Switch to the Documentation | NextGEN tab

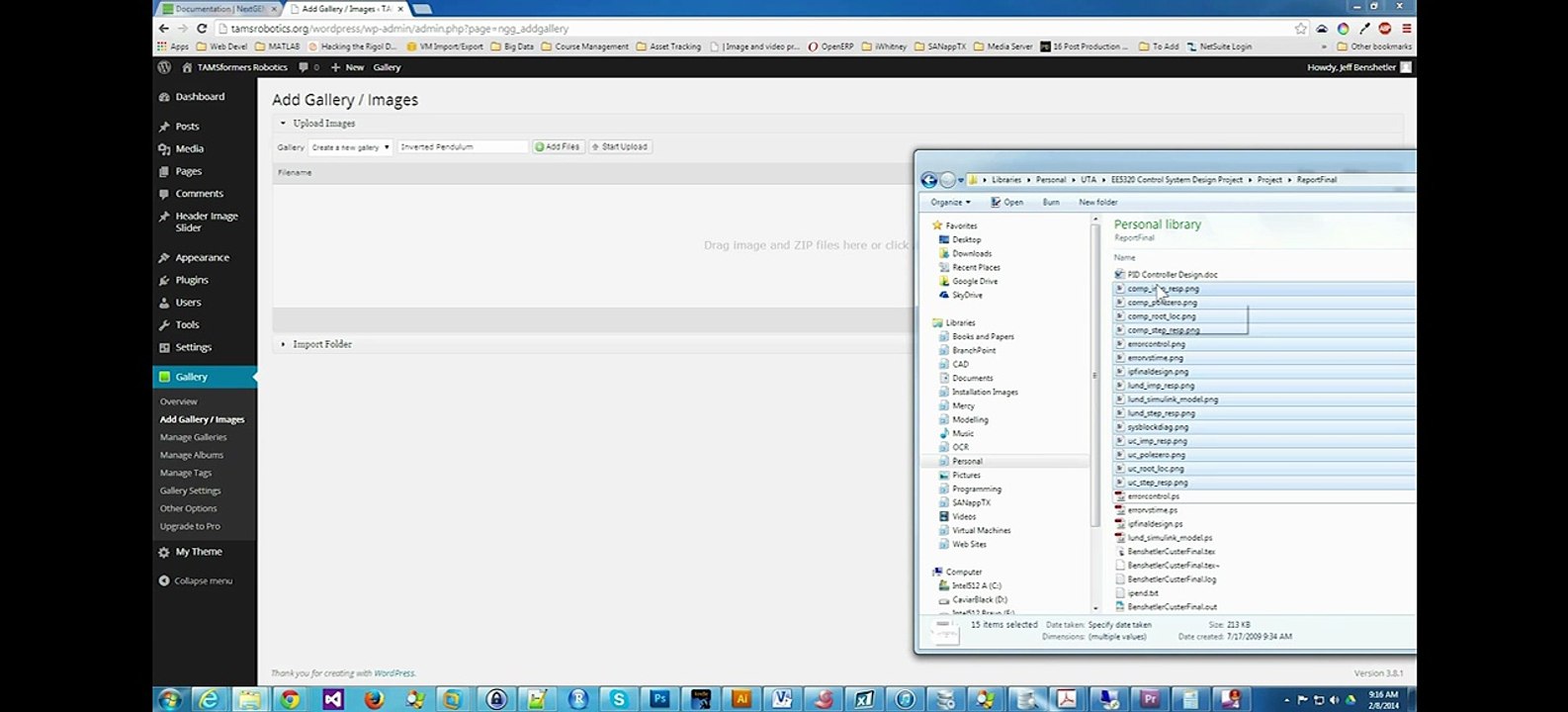218,9
